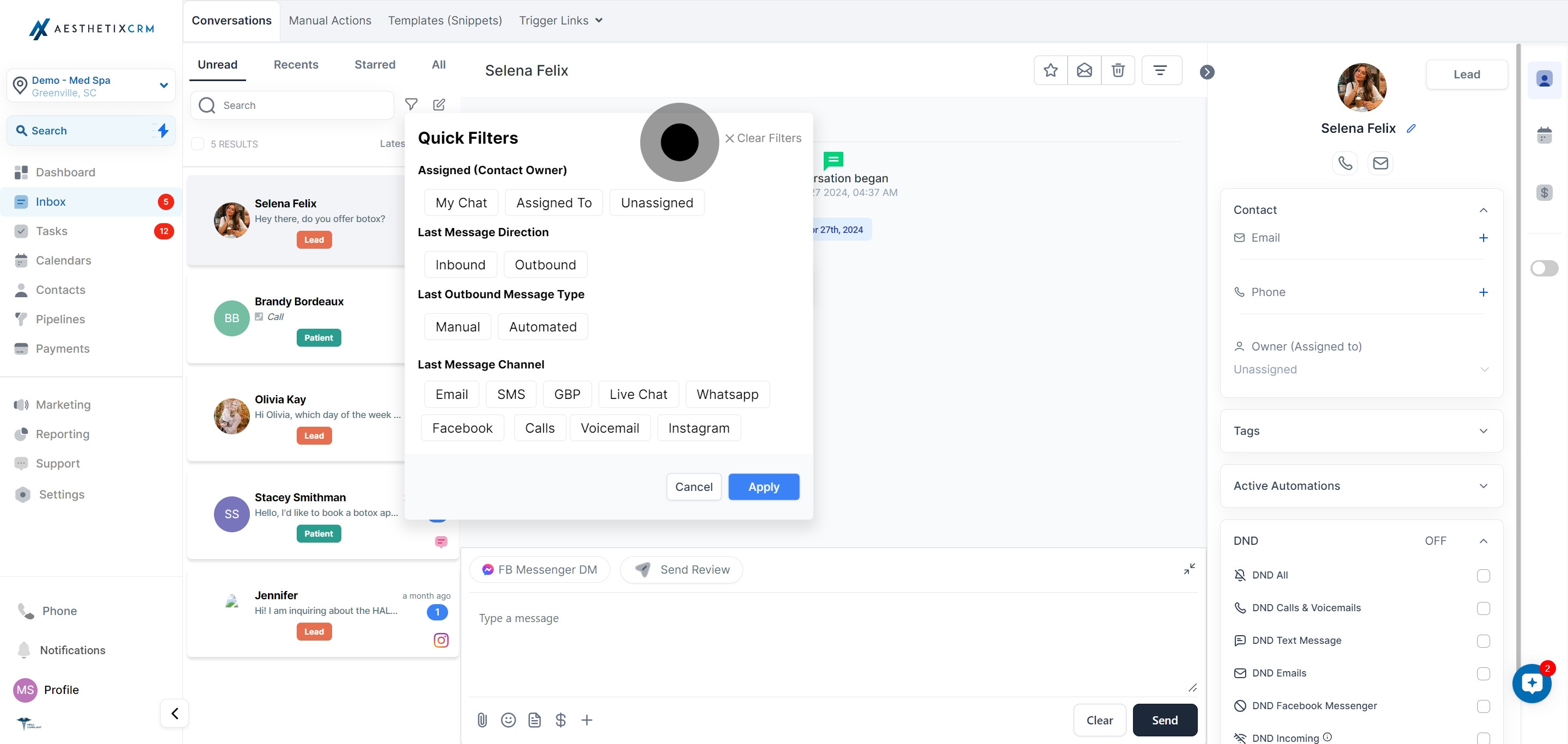The width and height of the screenshot is (1568, 744).
Task: Click the mark-as-read envelope icon
Action: [x=1084, y=71]
